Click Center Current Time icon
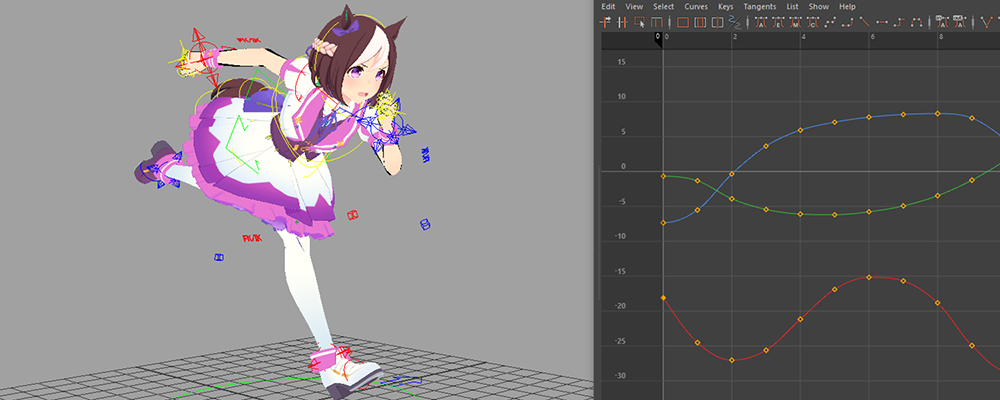 tap(717, 22)
